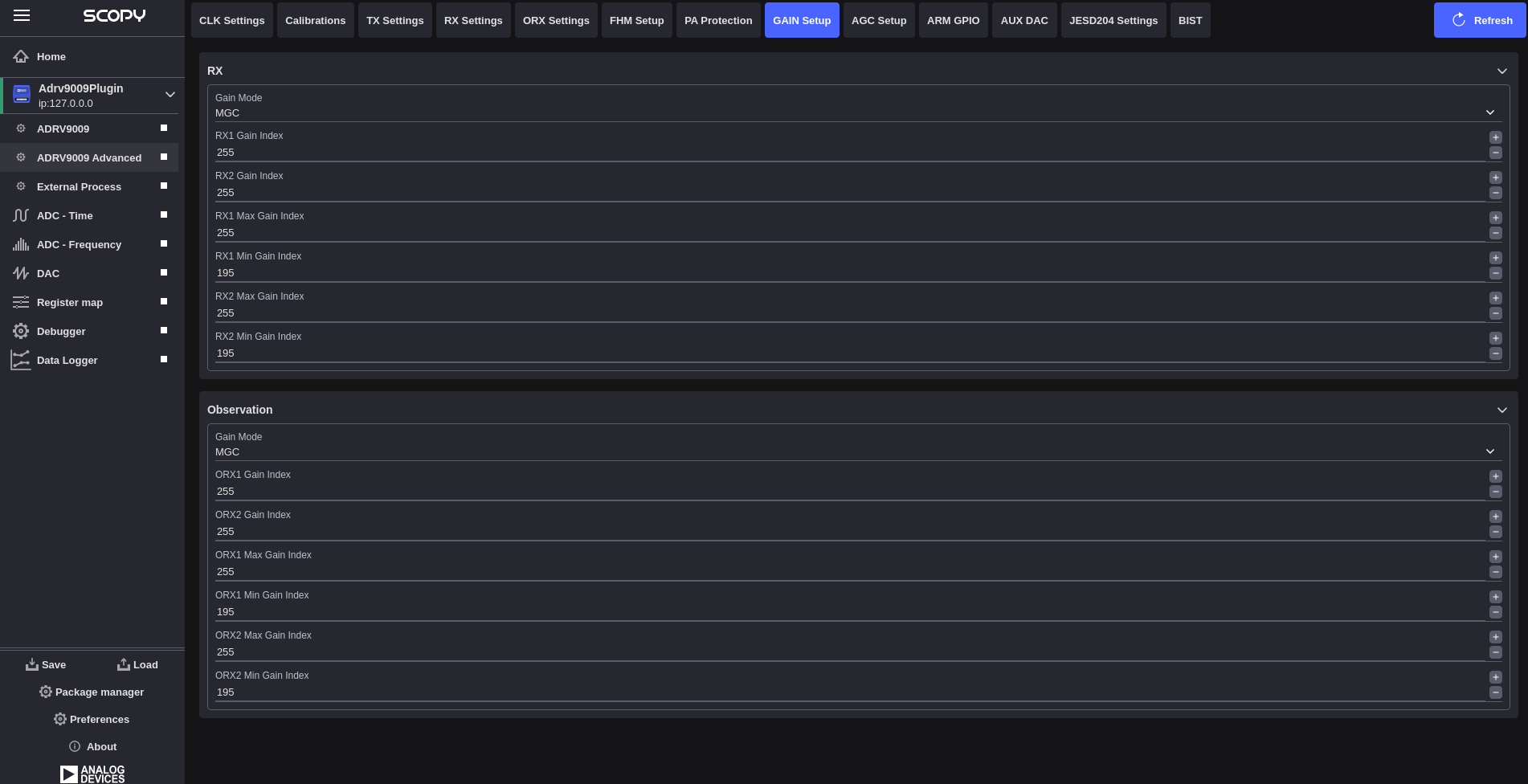Click the ADC - Frequency spectrum icon

point(21,244)
